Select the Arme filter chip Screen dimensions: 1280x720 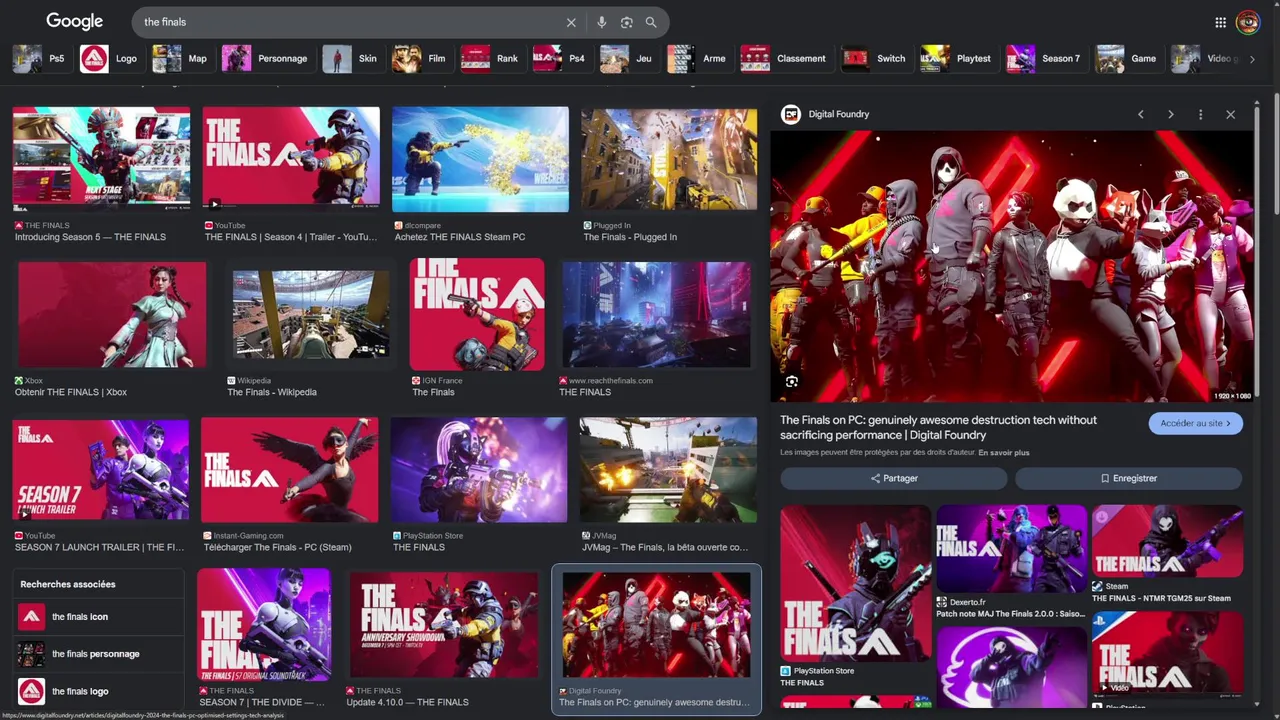click(698, 58)
